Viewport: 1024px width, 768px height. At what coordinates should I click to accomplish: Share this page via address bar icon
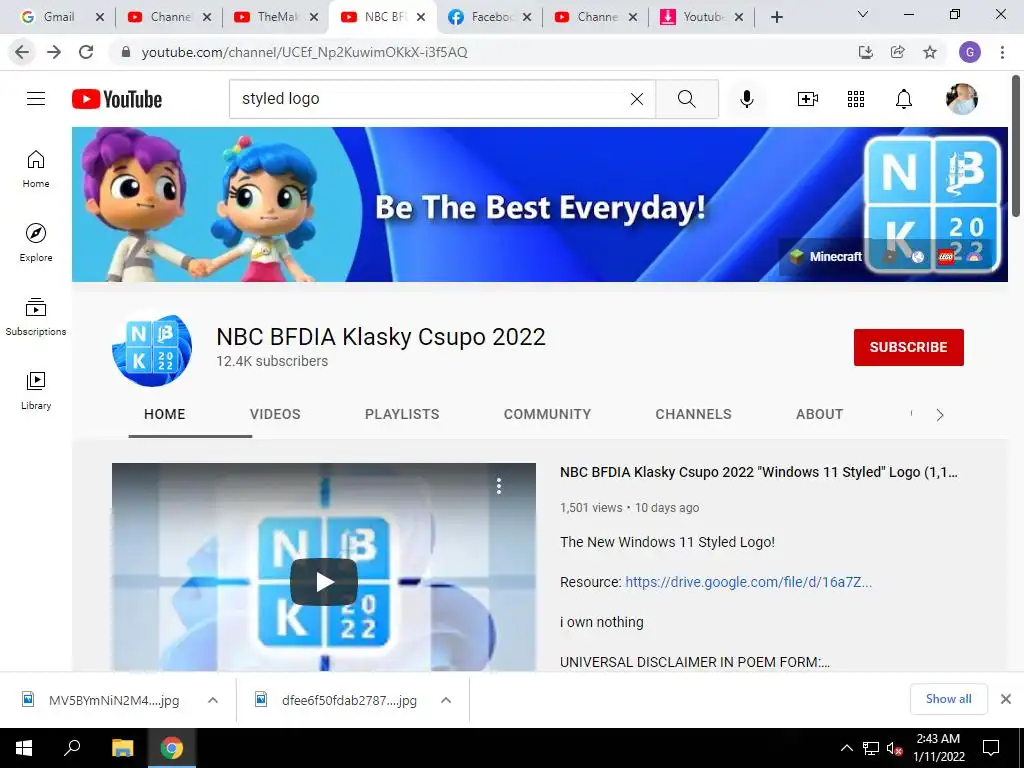[898, 52]
